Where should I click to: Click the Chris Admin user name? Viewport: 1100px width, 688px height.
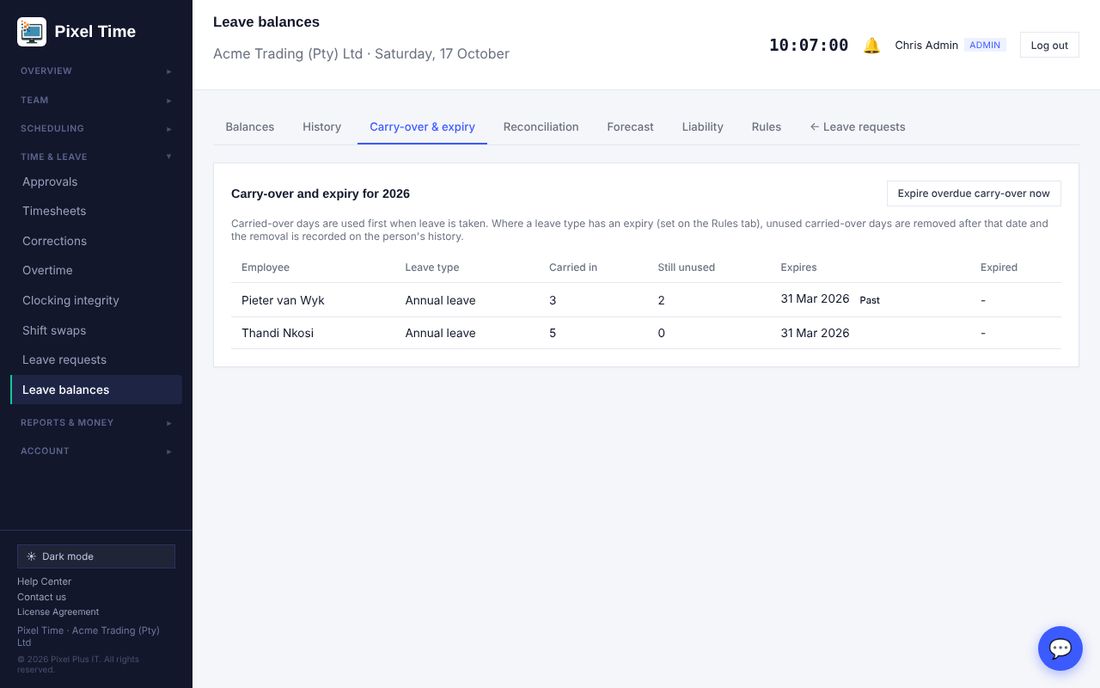tap(926, 46)
